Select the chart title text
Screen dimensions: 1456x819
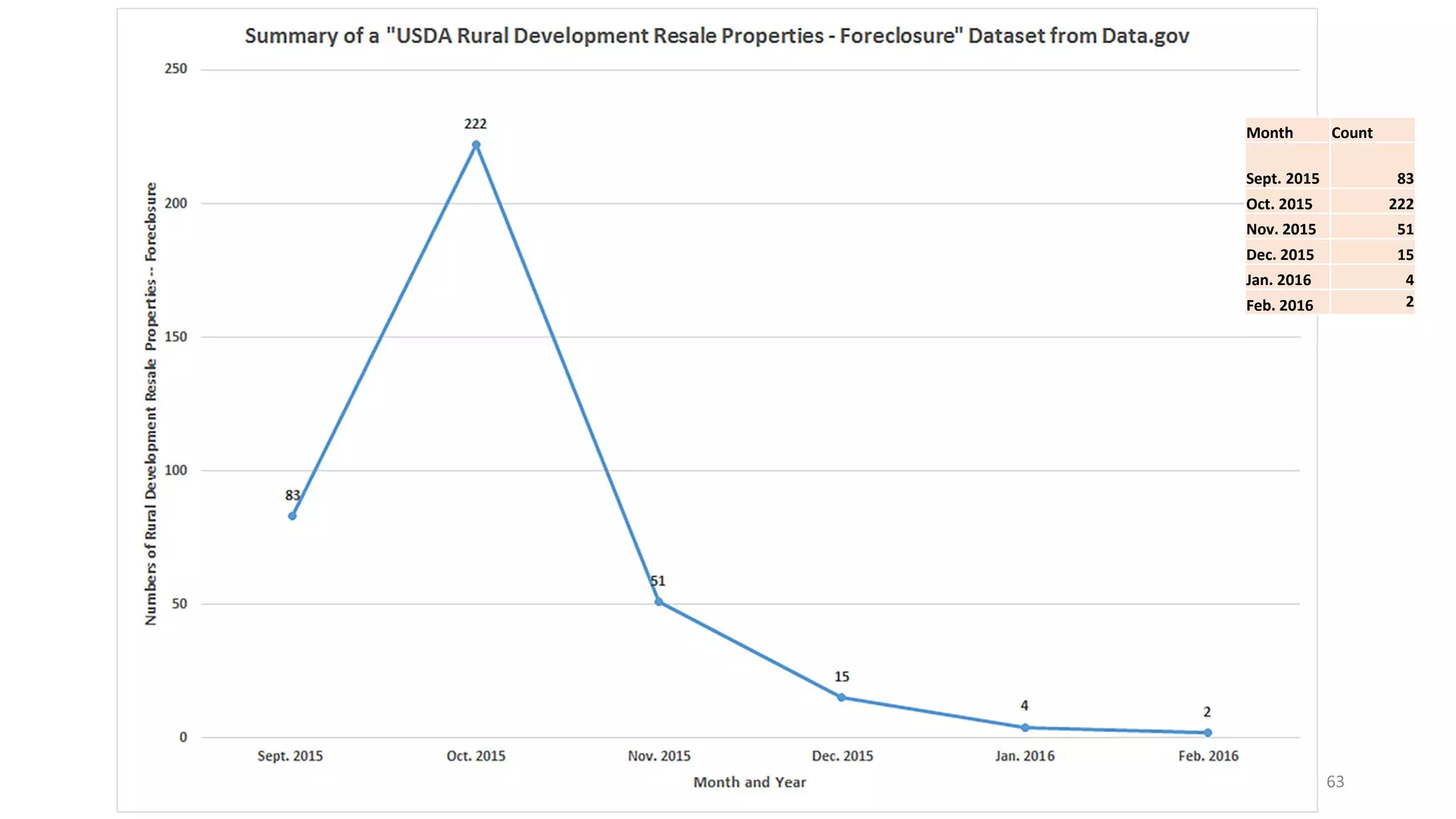717,36
